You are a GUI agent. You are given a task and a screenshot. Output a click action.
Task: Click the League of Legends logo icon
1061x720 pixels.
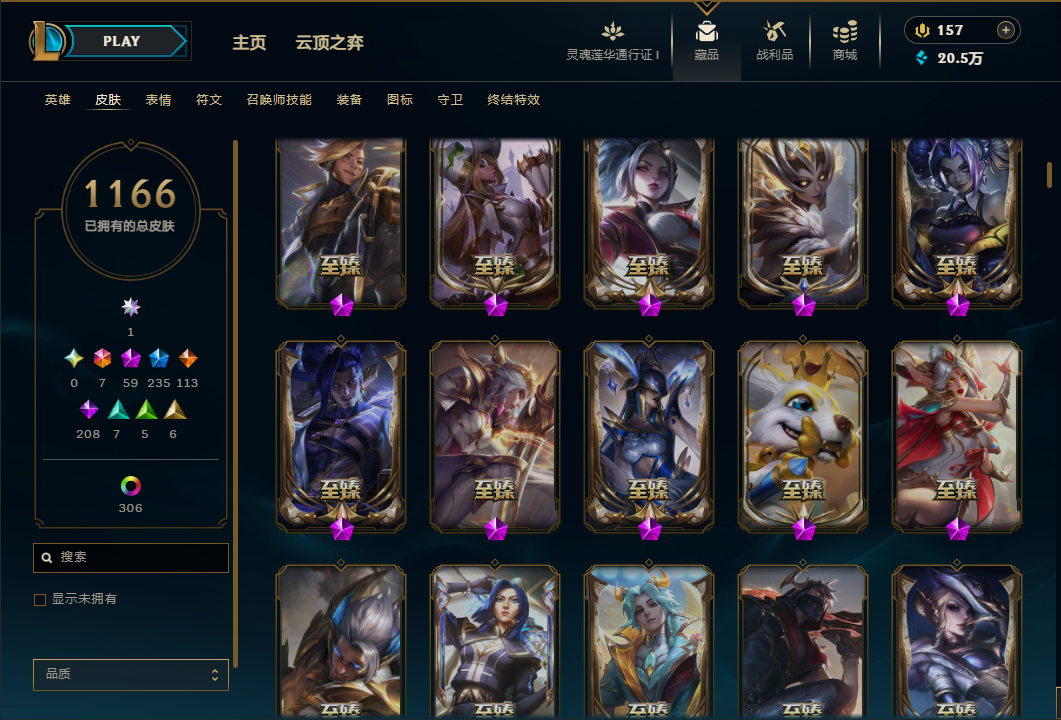pos(47,41)
